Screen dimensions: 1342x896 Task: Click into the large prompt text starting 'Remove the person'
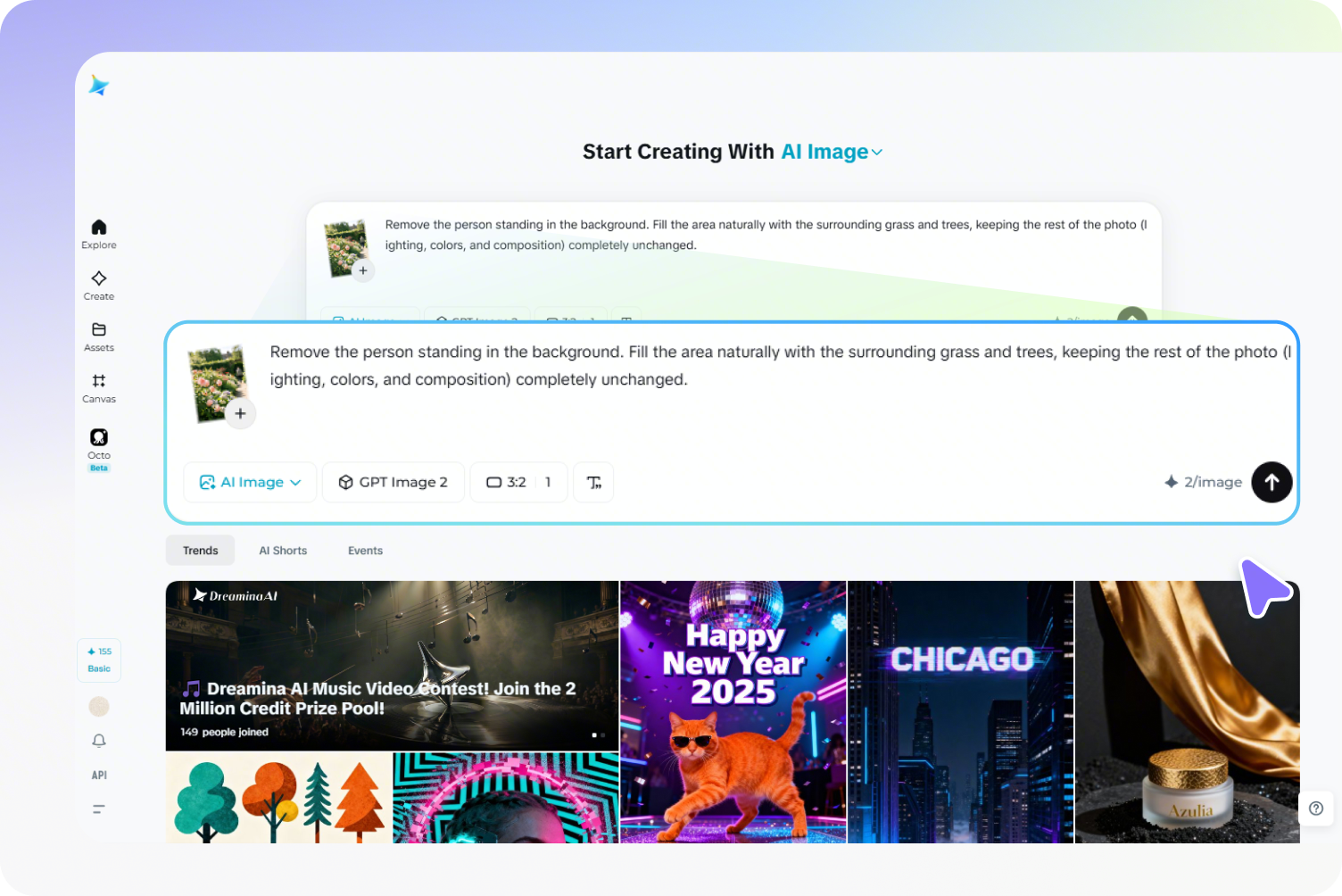(781, 366)
